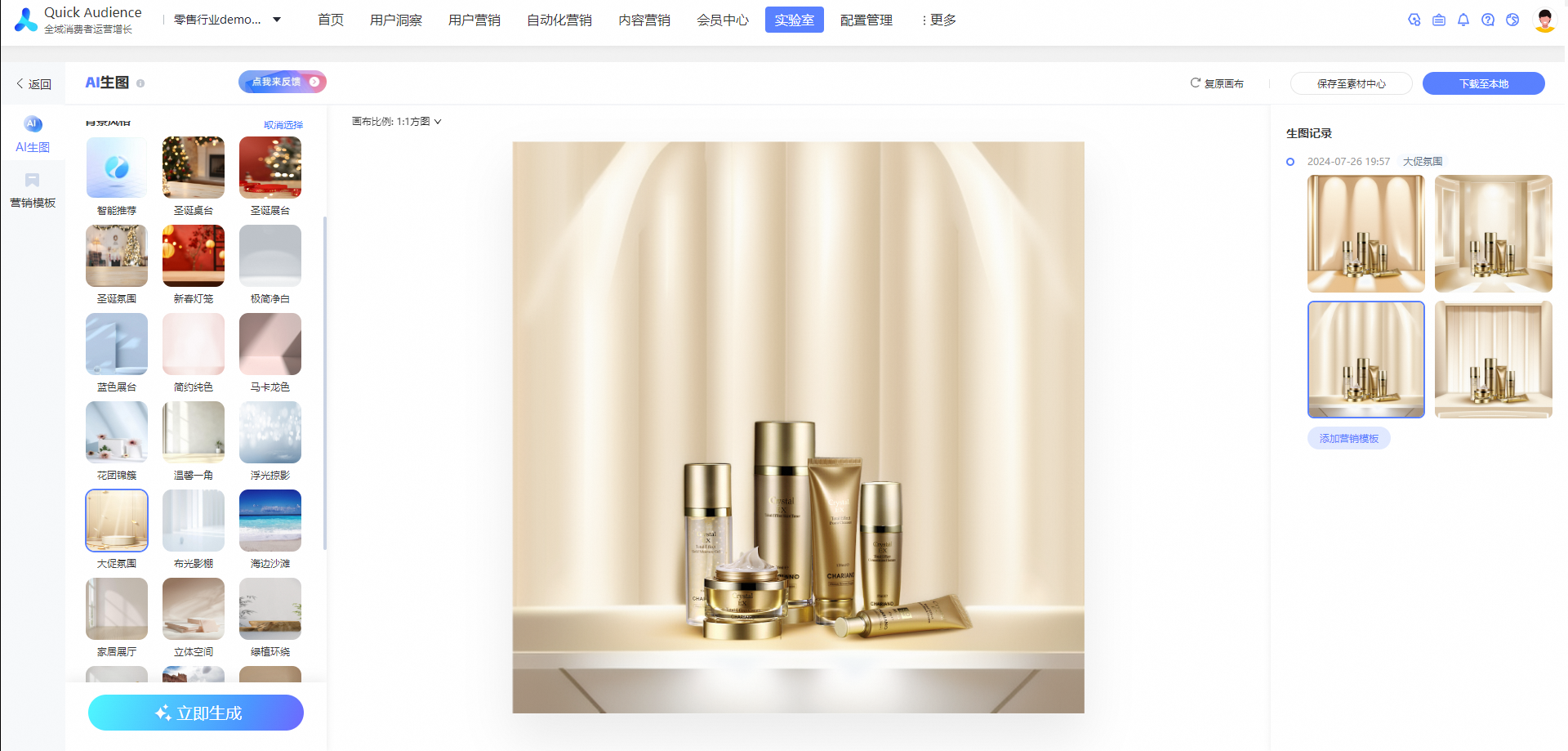
Task: Click 下载至本地 download button
Action: tap(1484, 83)
